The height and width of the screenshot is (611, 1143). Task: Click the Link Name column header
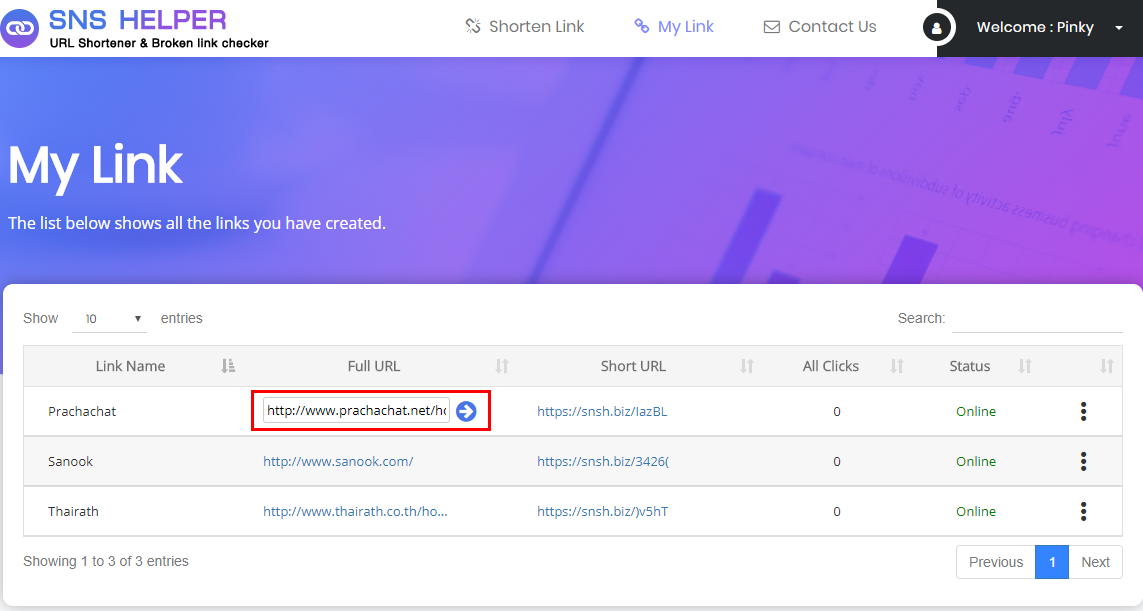coord(130,366)
